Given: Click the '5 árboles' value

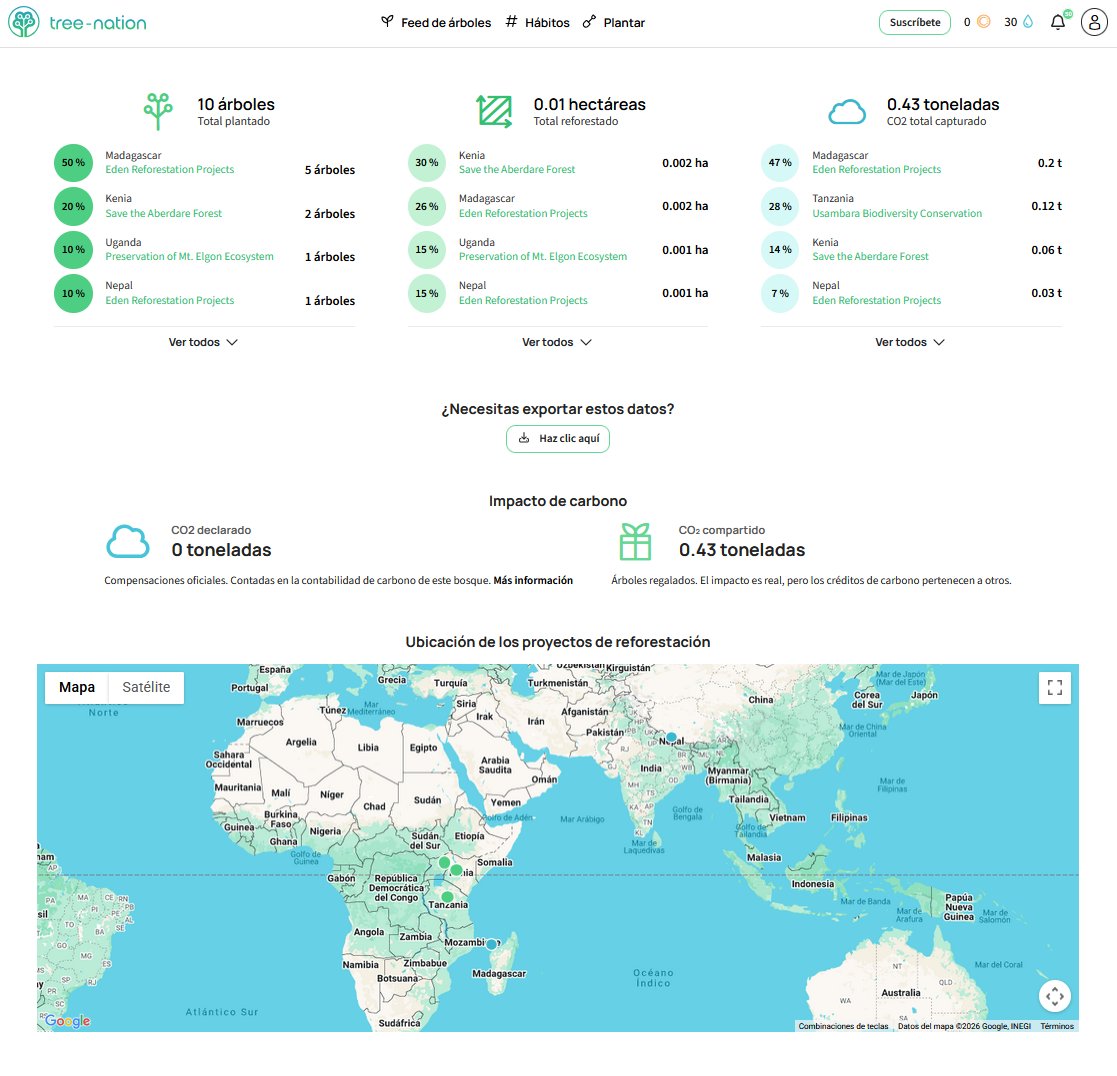Looking at the screenshot, I should [x=330, y=170].
